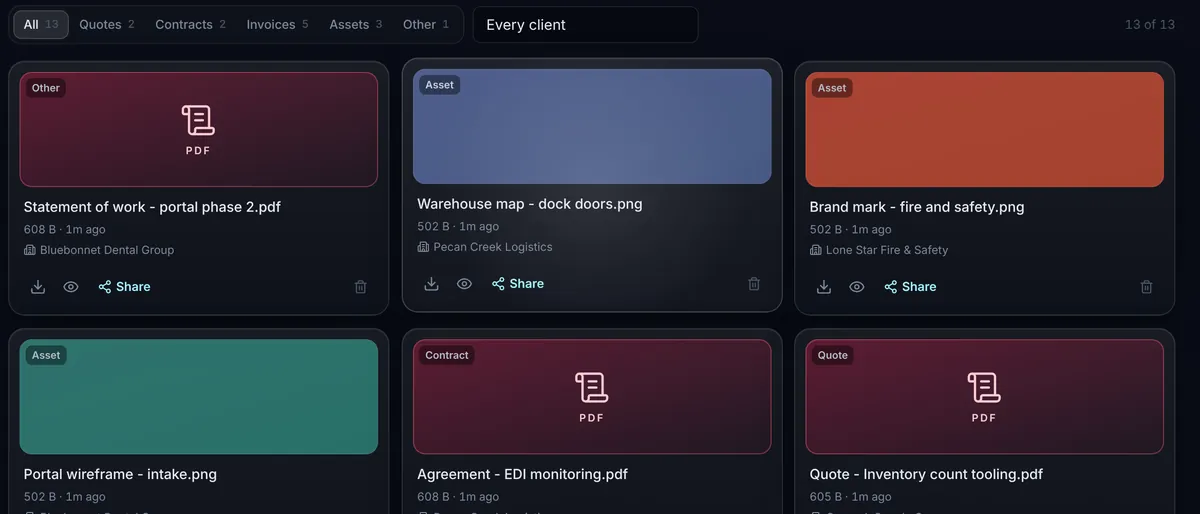Viewport: 1200px width, 514px height.
Task: Delete Statement of work - portal phase 2.pdf
Action: pos(361,287)
